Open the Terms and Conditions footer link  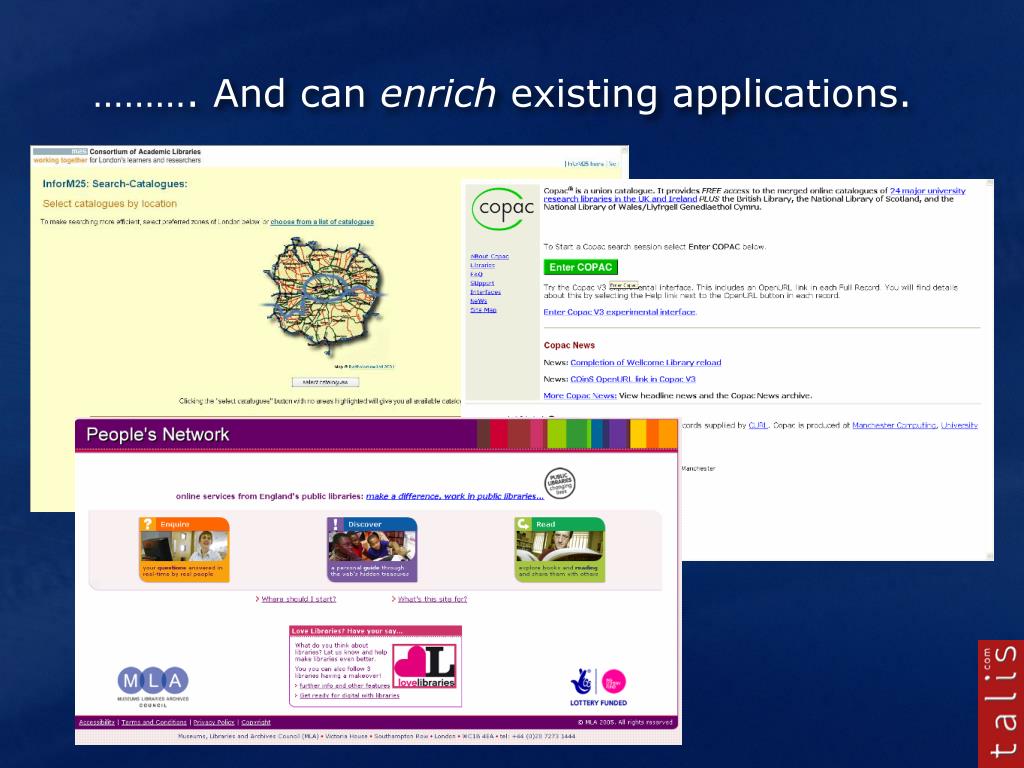(153, 722)
